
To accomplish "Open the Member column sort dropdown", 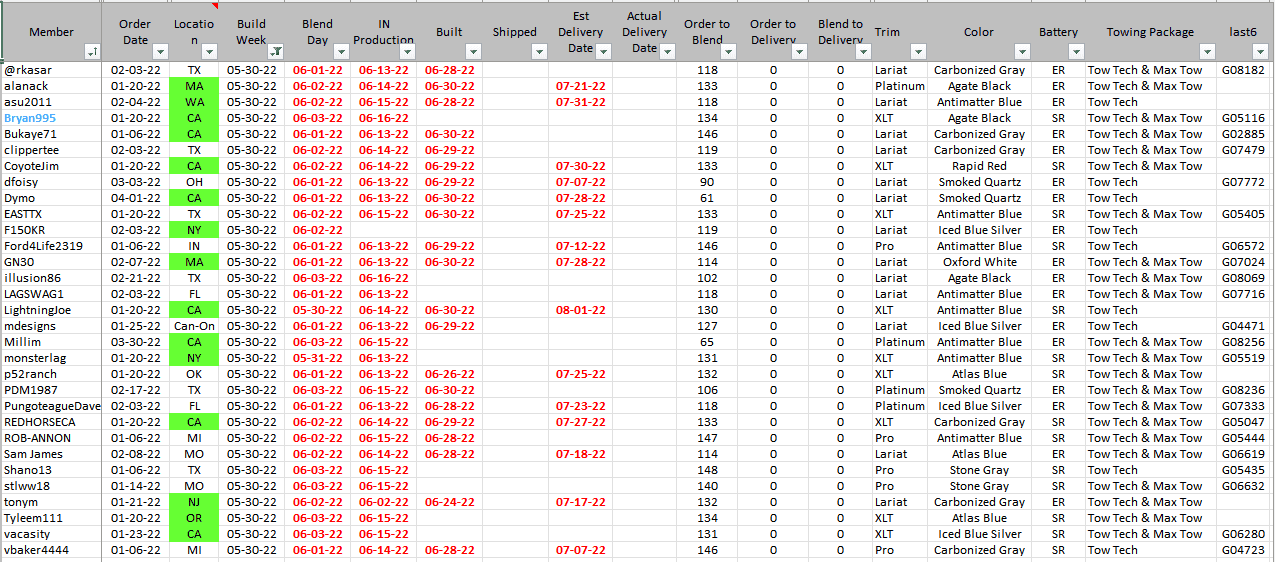I will pyautogui.click(x=92, y=52).
